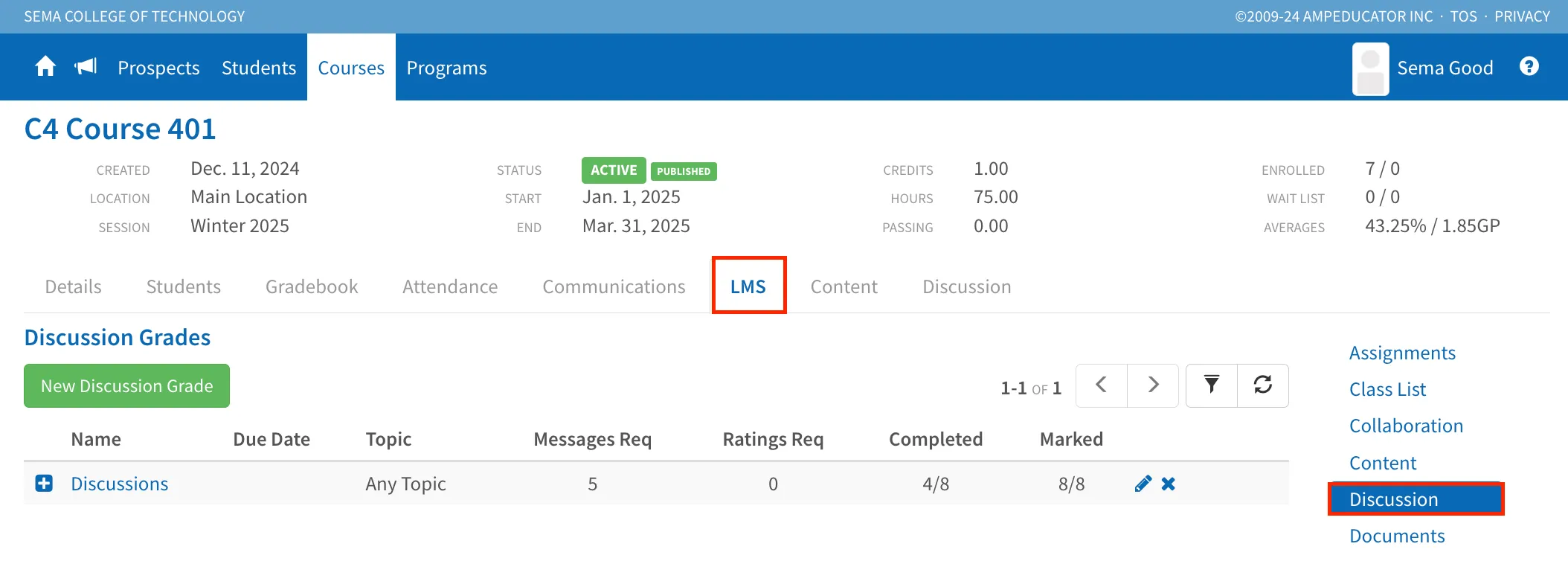Switch to the Gradebook tab

click(x=312, y=286)
